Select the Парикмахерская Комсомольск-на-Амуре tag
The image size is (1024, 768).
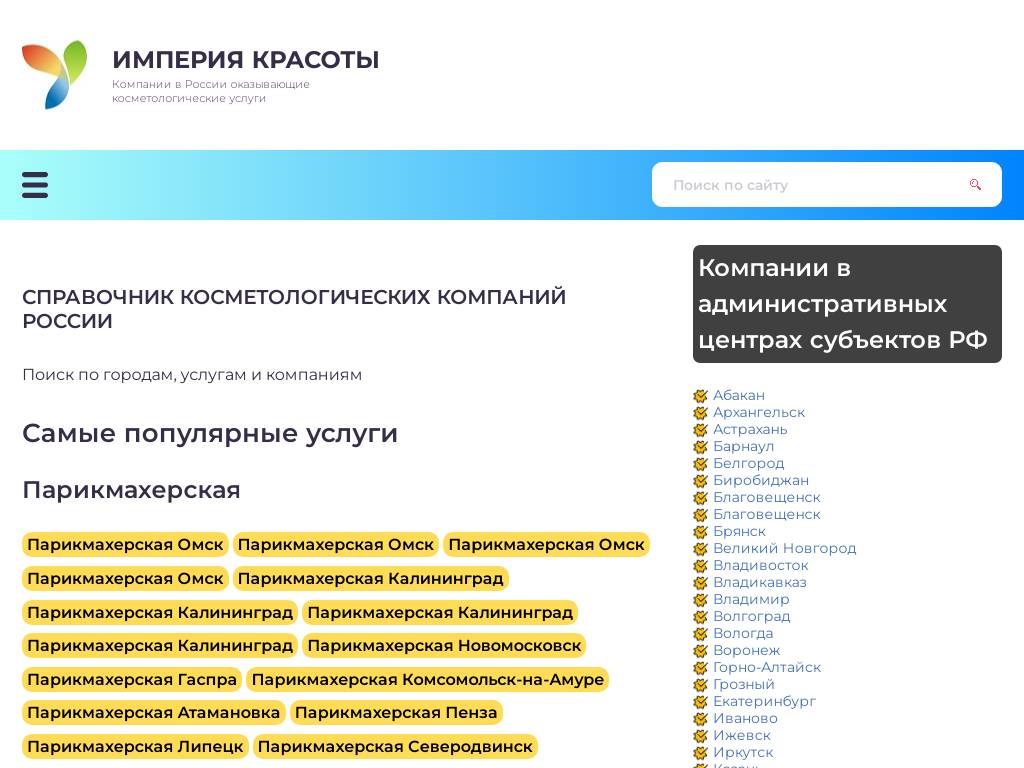(x=428, y=679)
